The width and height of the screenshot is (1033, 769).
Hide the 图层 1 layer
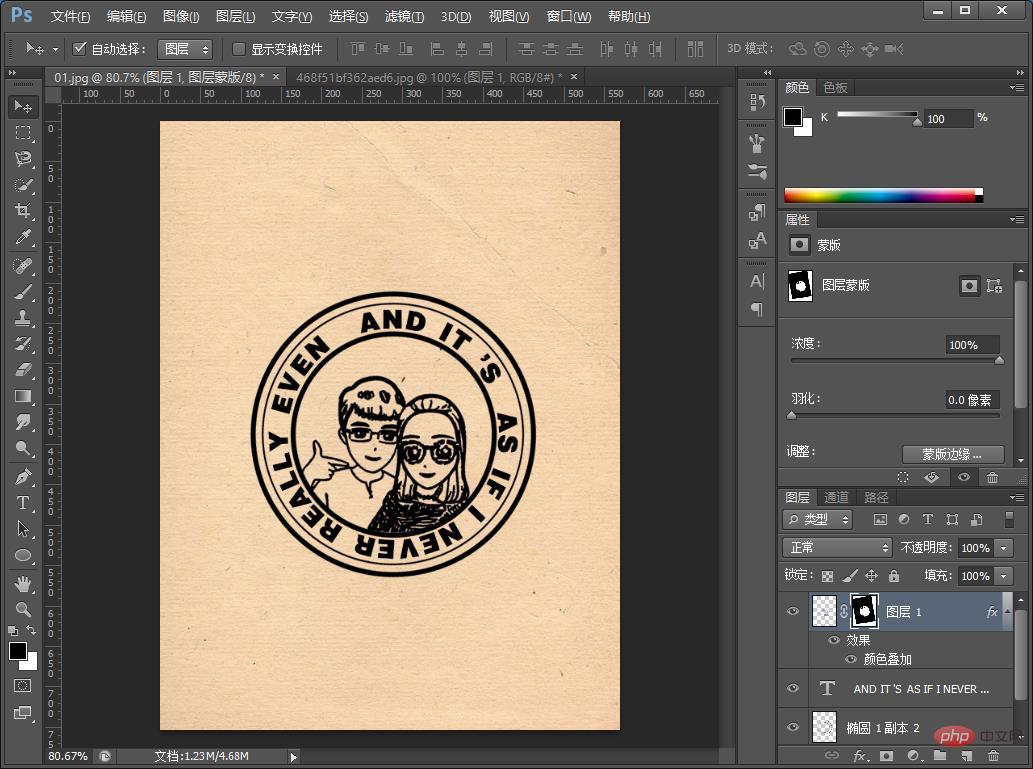tap(793, 612)
